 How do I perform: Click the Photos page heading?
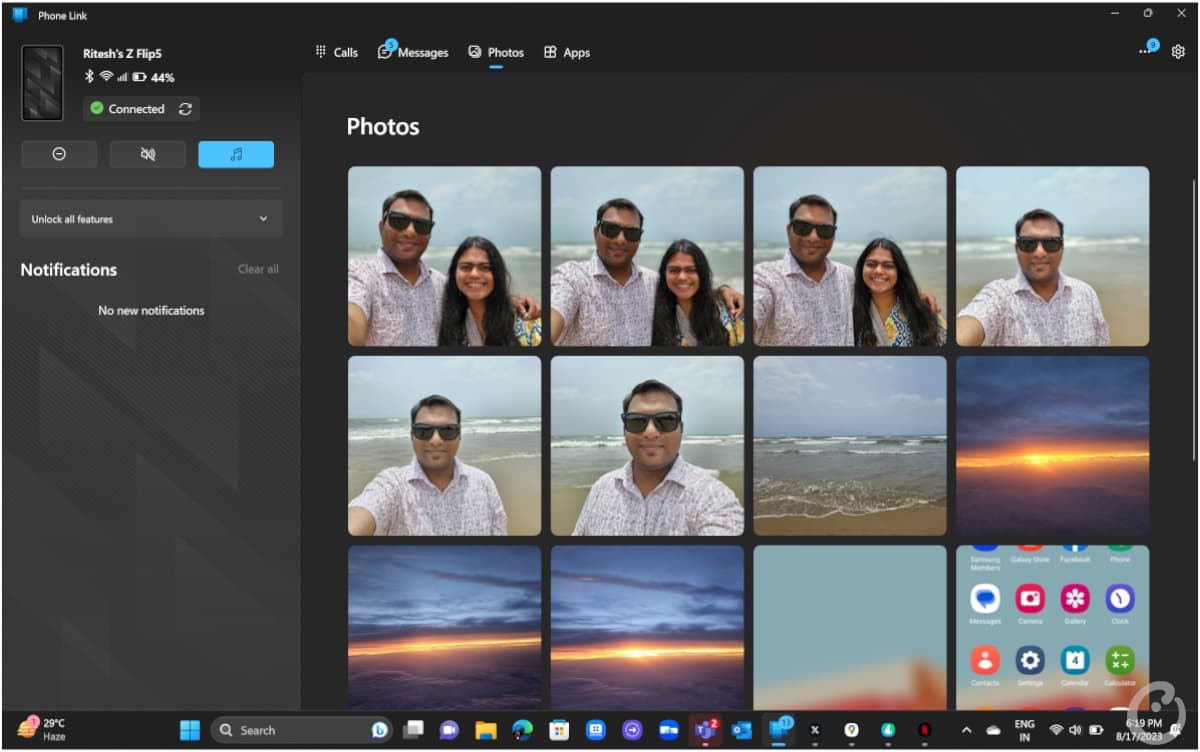tap(383, 127)
